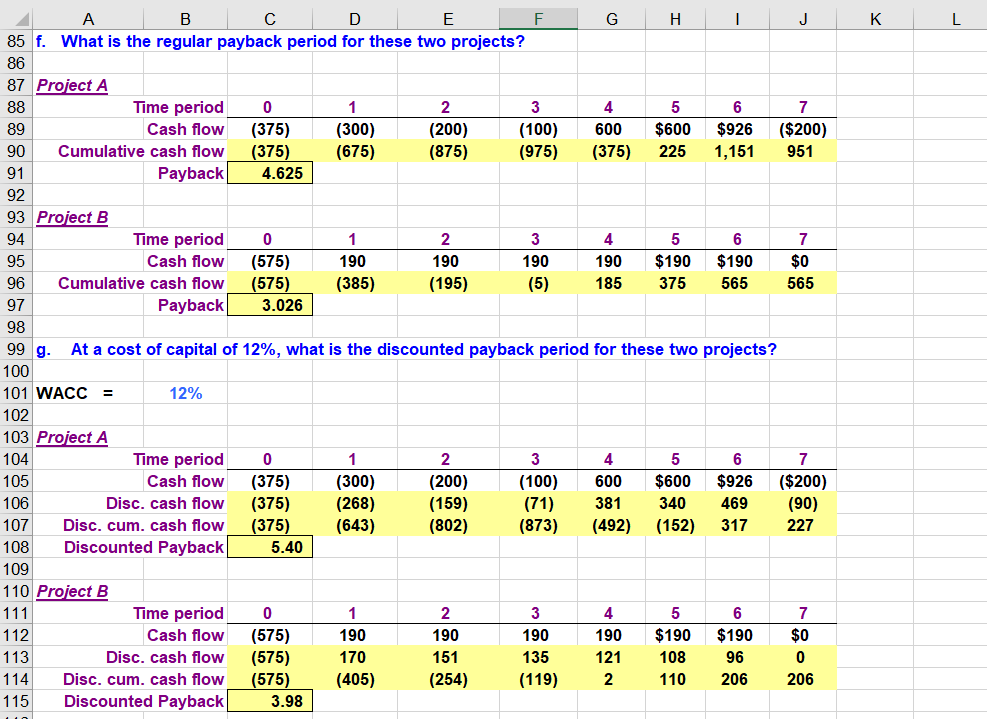Viewport: 987px width, 719px height.
Task: Click the WACC label in row 101
Action: point(62,393)
